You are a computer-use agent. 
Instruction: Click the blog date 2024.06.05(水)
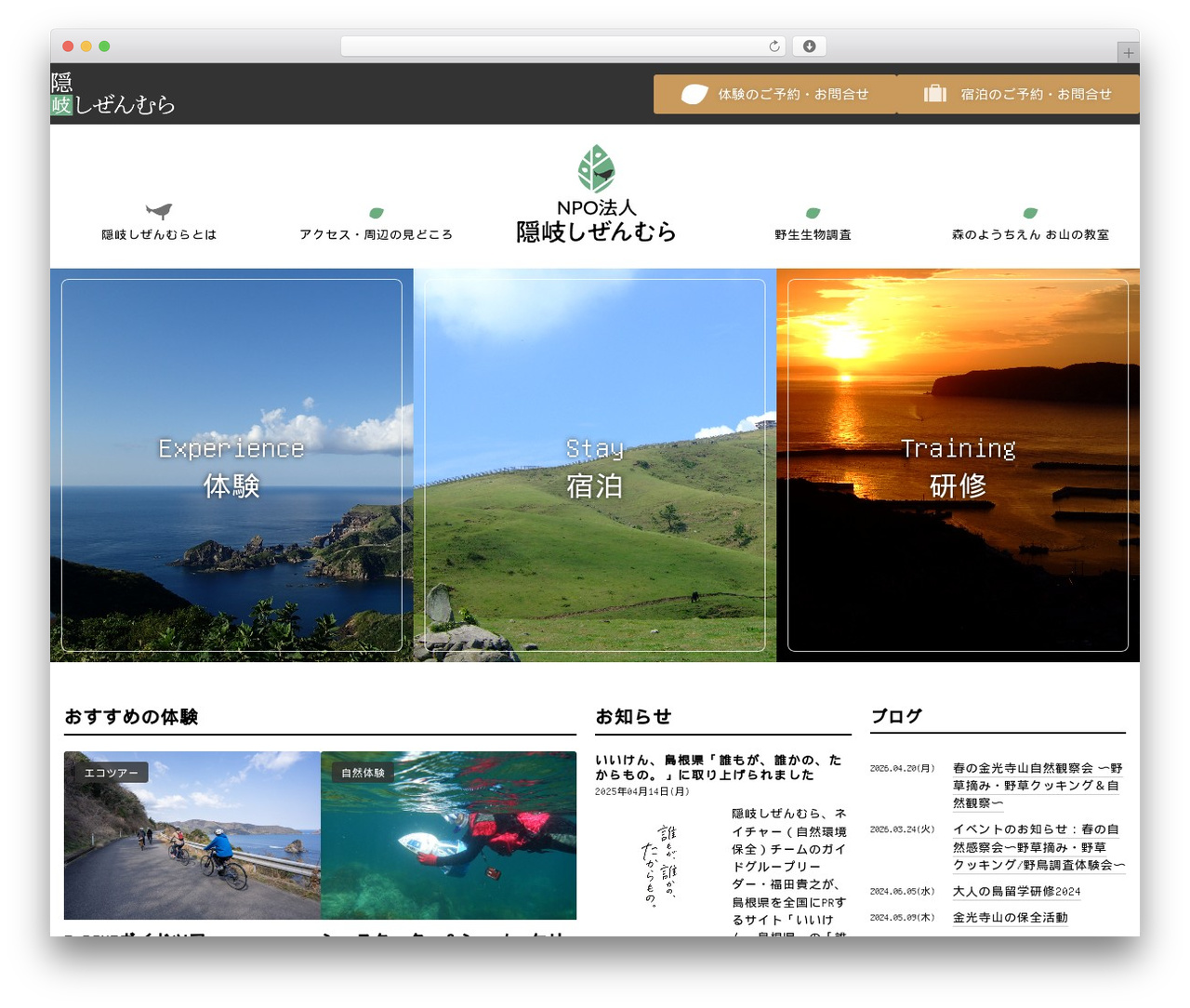click(x=903, y=891)
